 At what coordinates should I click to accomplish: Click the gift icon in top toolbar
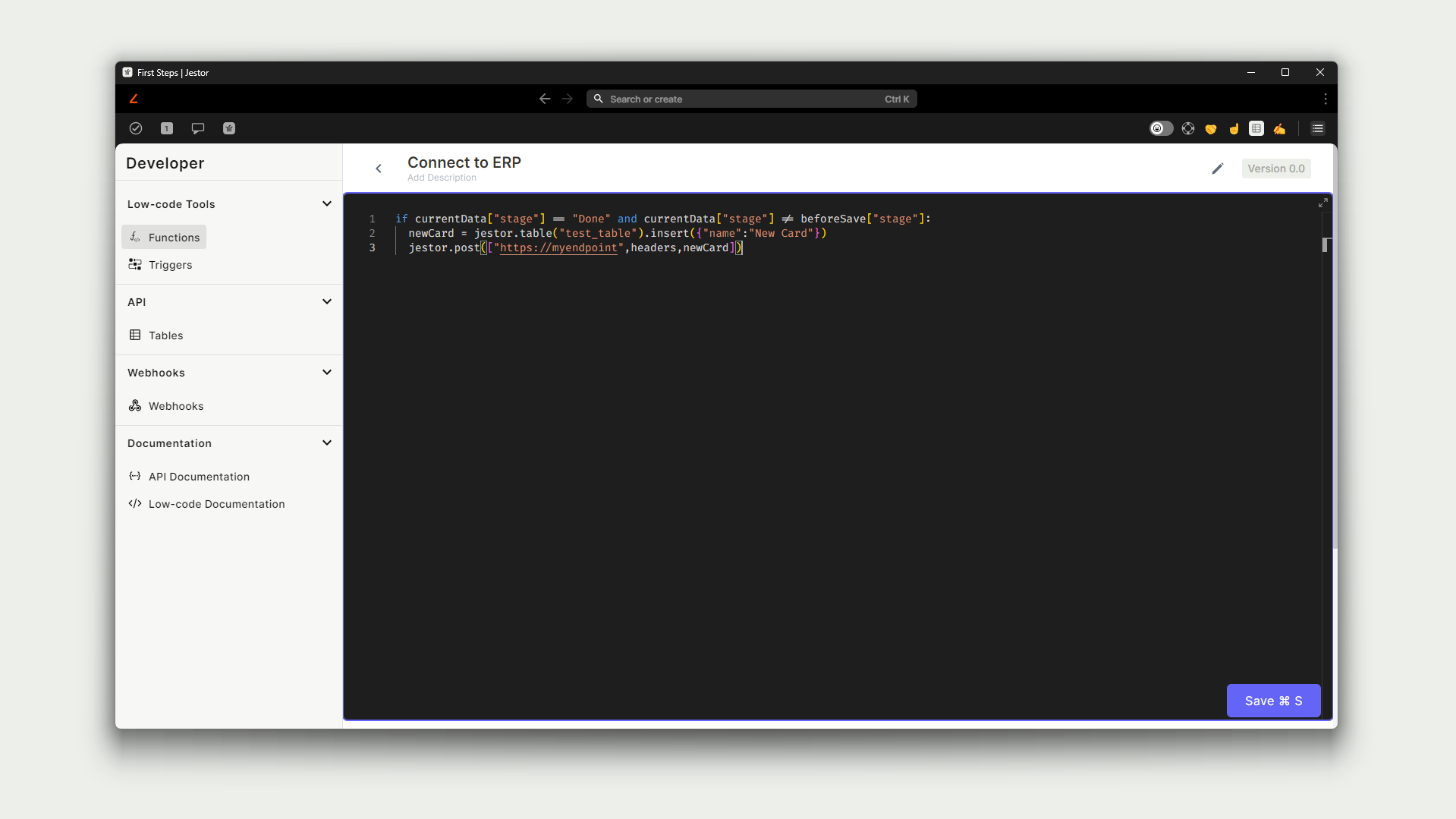coord(229,128)
